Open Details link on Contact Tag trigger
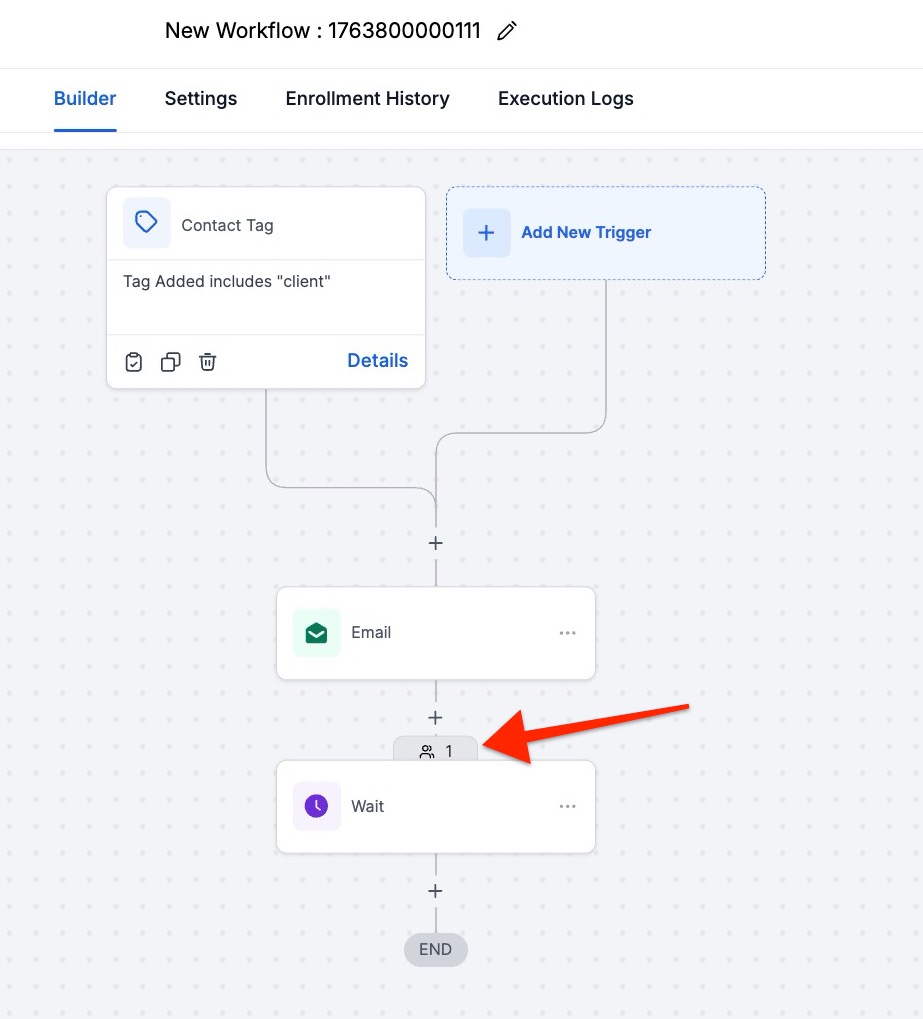This screenshot has height=1019, width=923. (x=377, y=361)
